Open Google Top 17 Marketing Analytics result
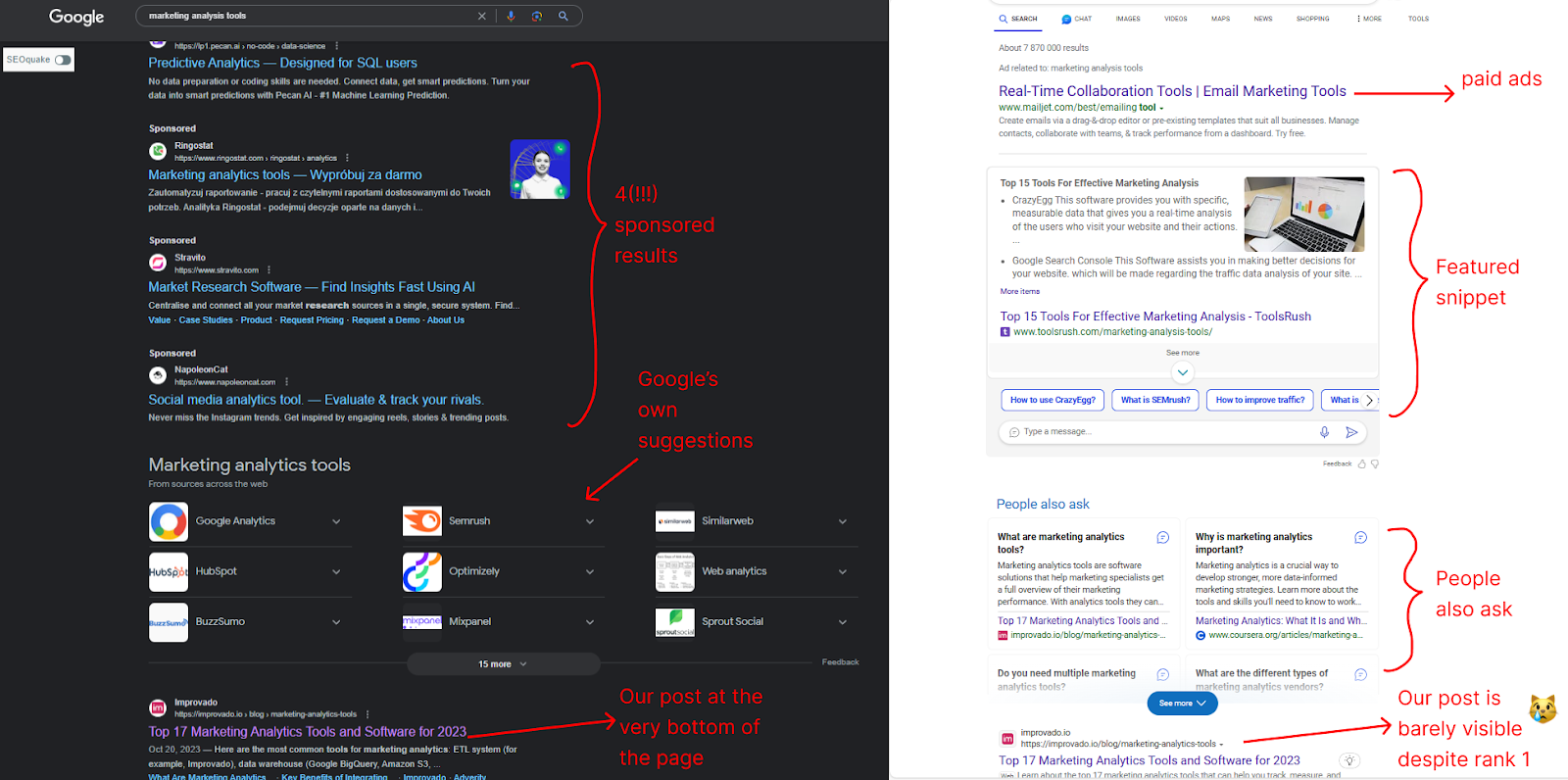Image resolution: width=1568 pixels, height=780 pixels. pyautogui.click(x=307, y=732)
